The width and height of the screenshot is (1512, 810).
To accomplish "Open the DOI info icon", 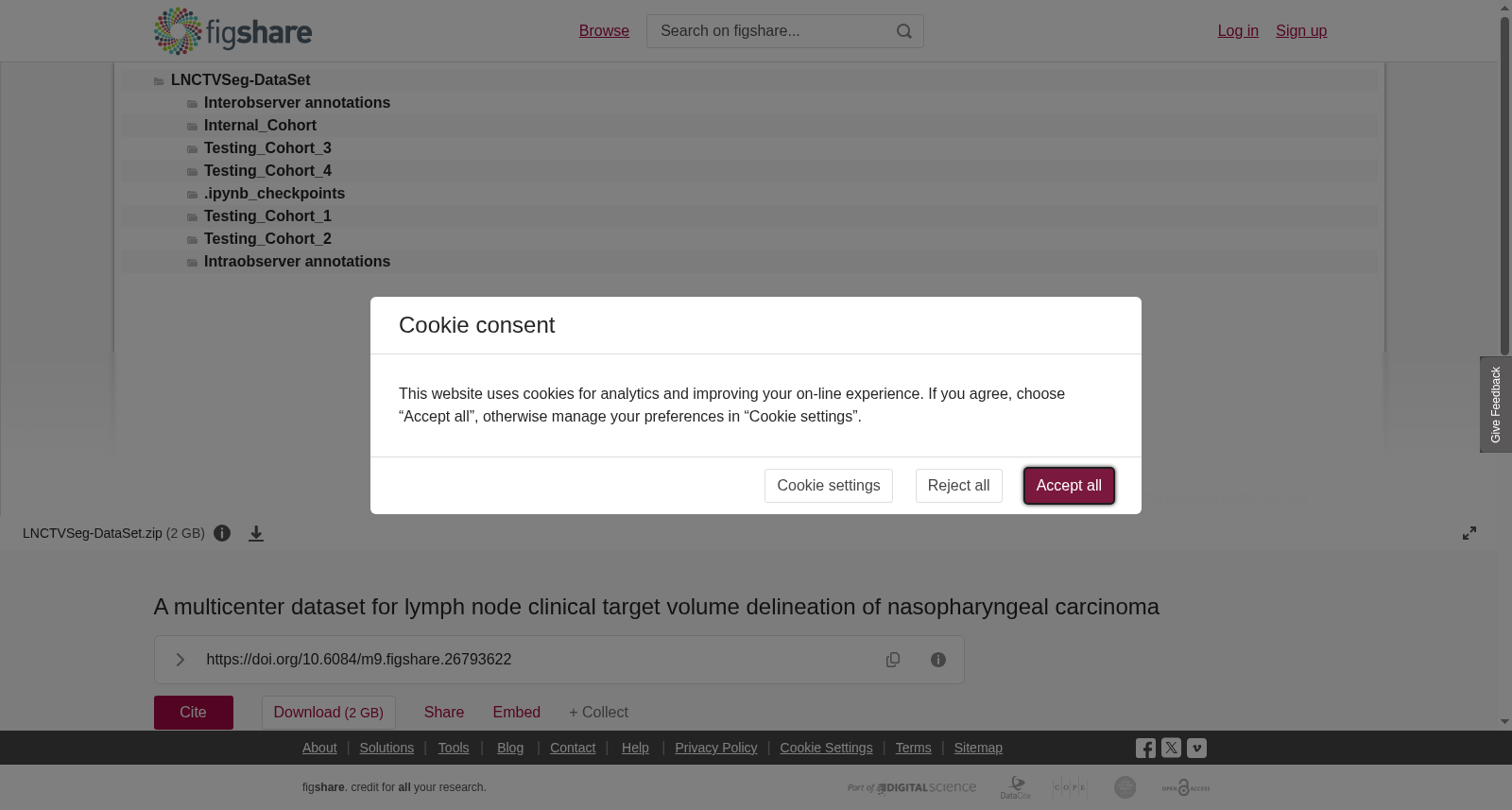I will 938,660.
